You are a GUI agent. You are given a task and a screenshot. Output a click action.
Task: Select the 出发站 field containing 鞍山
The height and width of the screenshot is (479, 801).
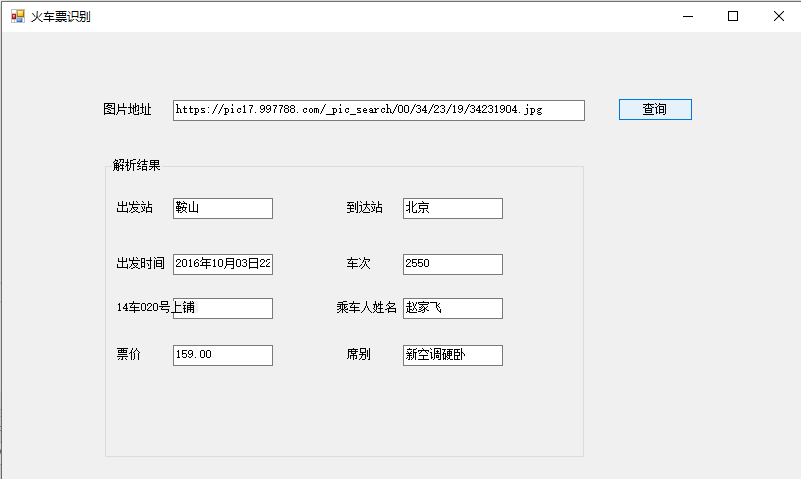pos(222,208)
